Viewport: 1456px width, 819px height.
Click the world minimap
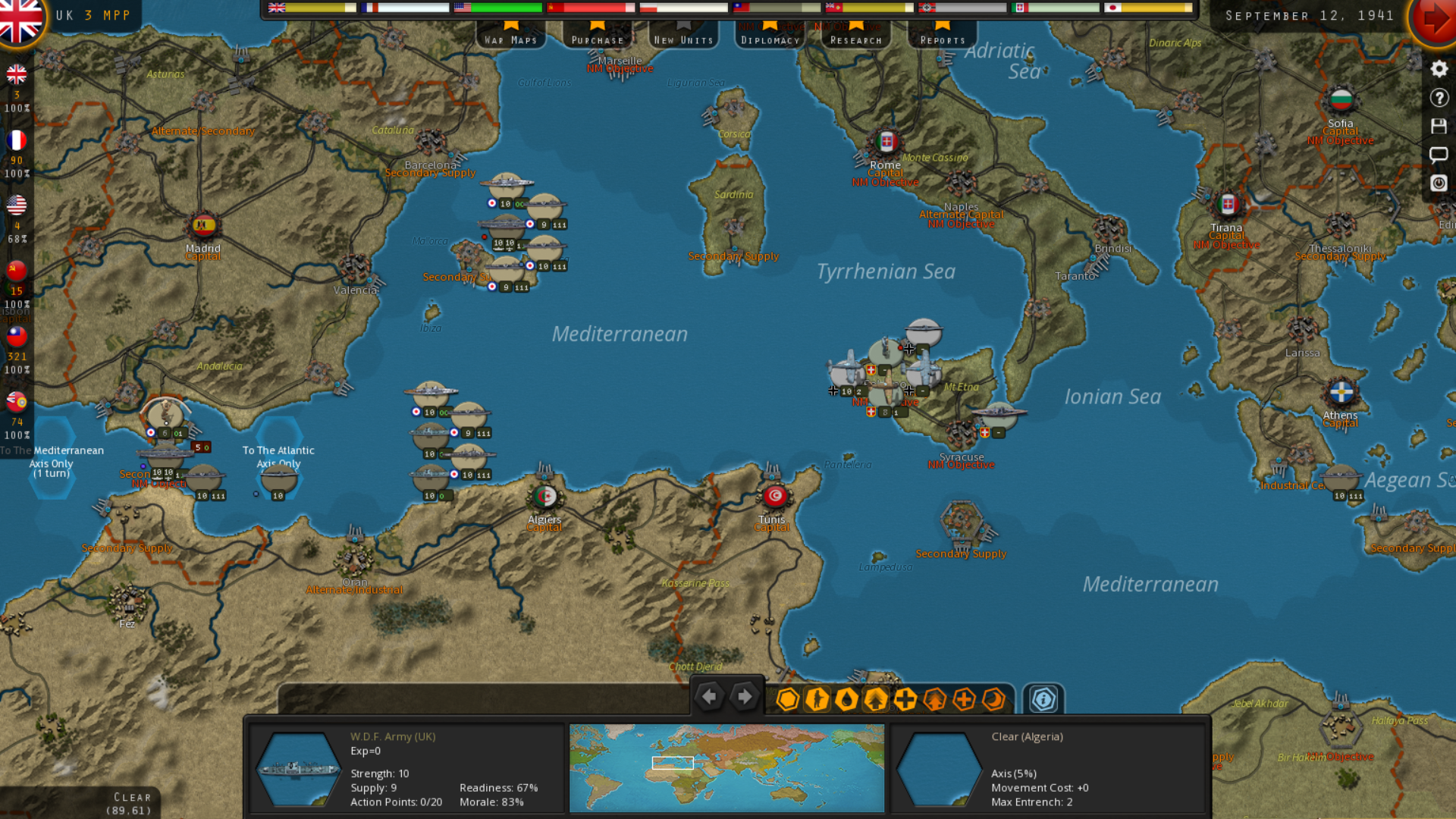[726, 767]
